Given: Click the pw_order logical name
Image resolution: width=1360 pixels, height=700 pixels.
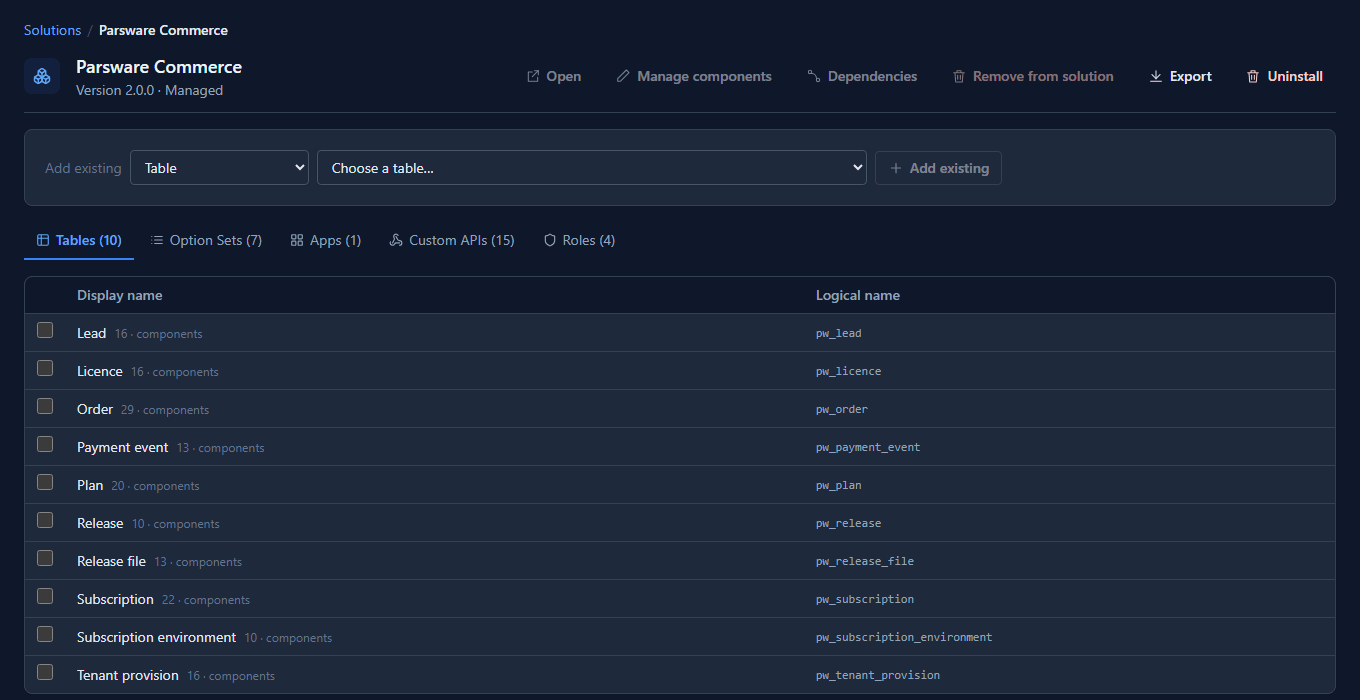Looking at the screenshot, I should 842,409.
